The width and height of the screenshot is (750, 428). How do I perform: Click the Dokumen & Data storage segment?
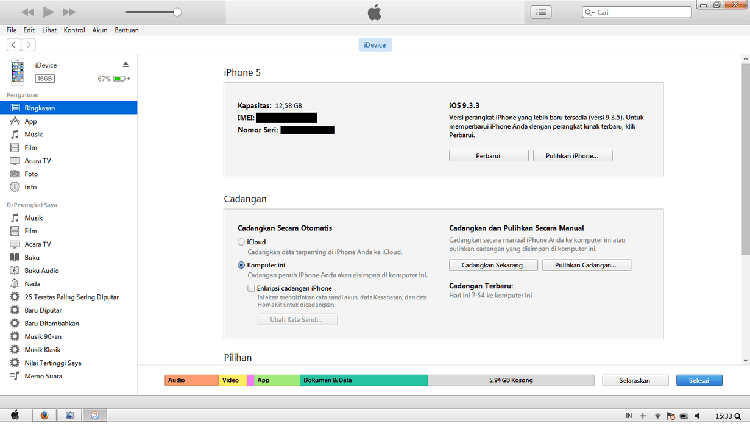coord(364,380)
